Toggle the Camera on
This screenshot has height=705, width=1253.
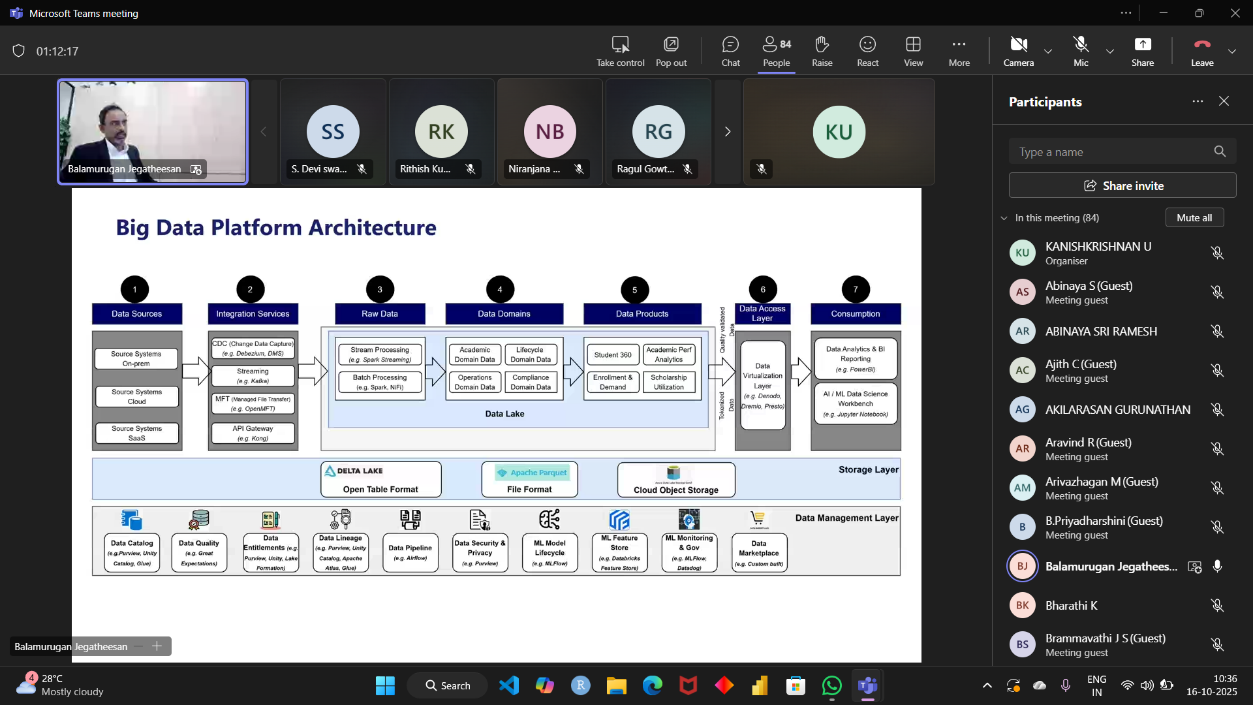click(1018, 51)
